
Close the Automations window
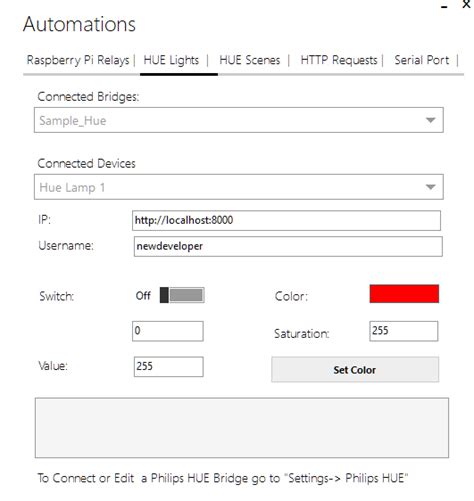(466, 5)
